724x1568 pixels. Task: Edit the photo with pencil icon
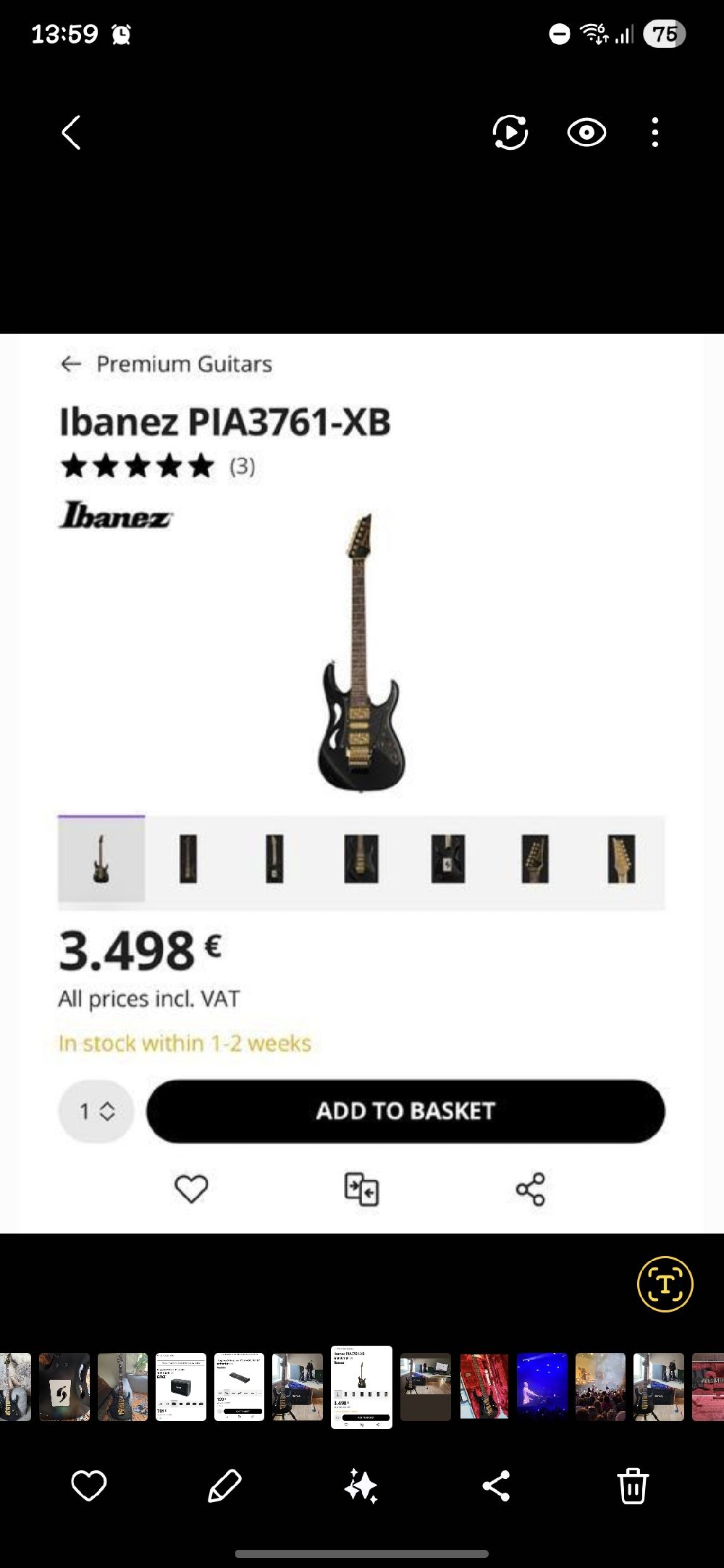224,1485
